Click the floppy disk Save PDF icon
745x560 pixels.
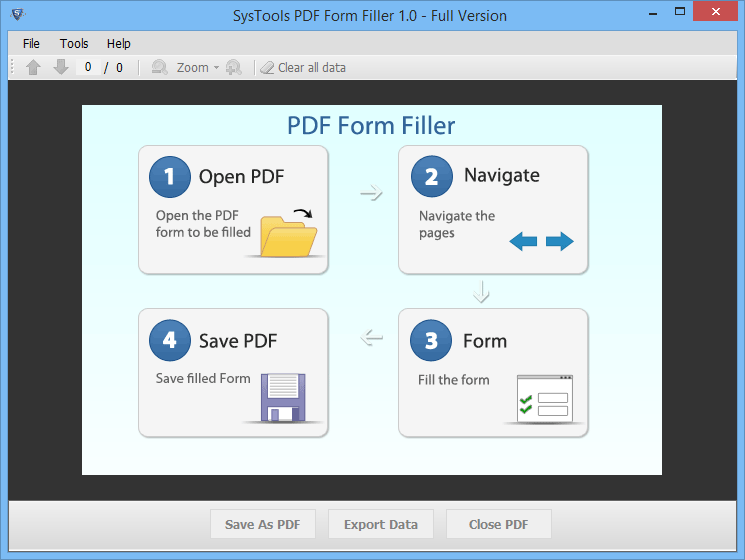[x=283, y=397]
